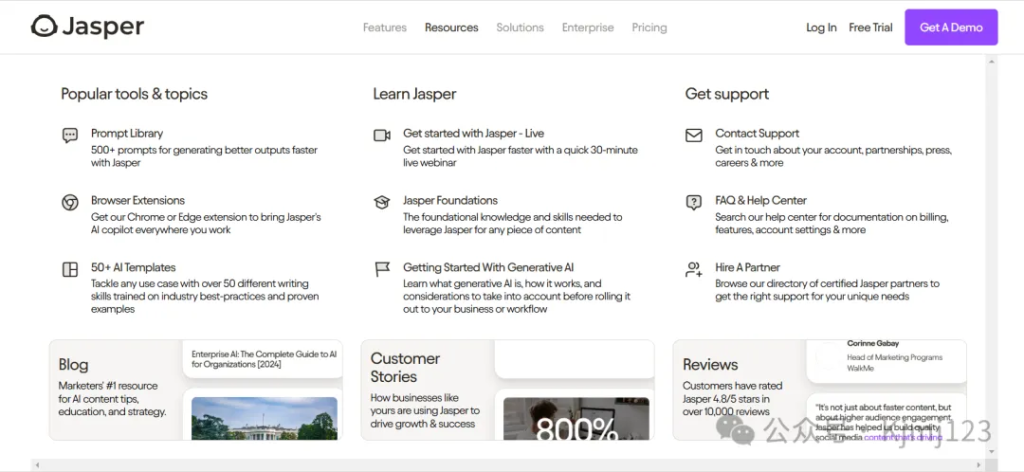This screenshot has width=1024, height=472.
Task: Open the Features menu
Action: tap(385, 27)
